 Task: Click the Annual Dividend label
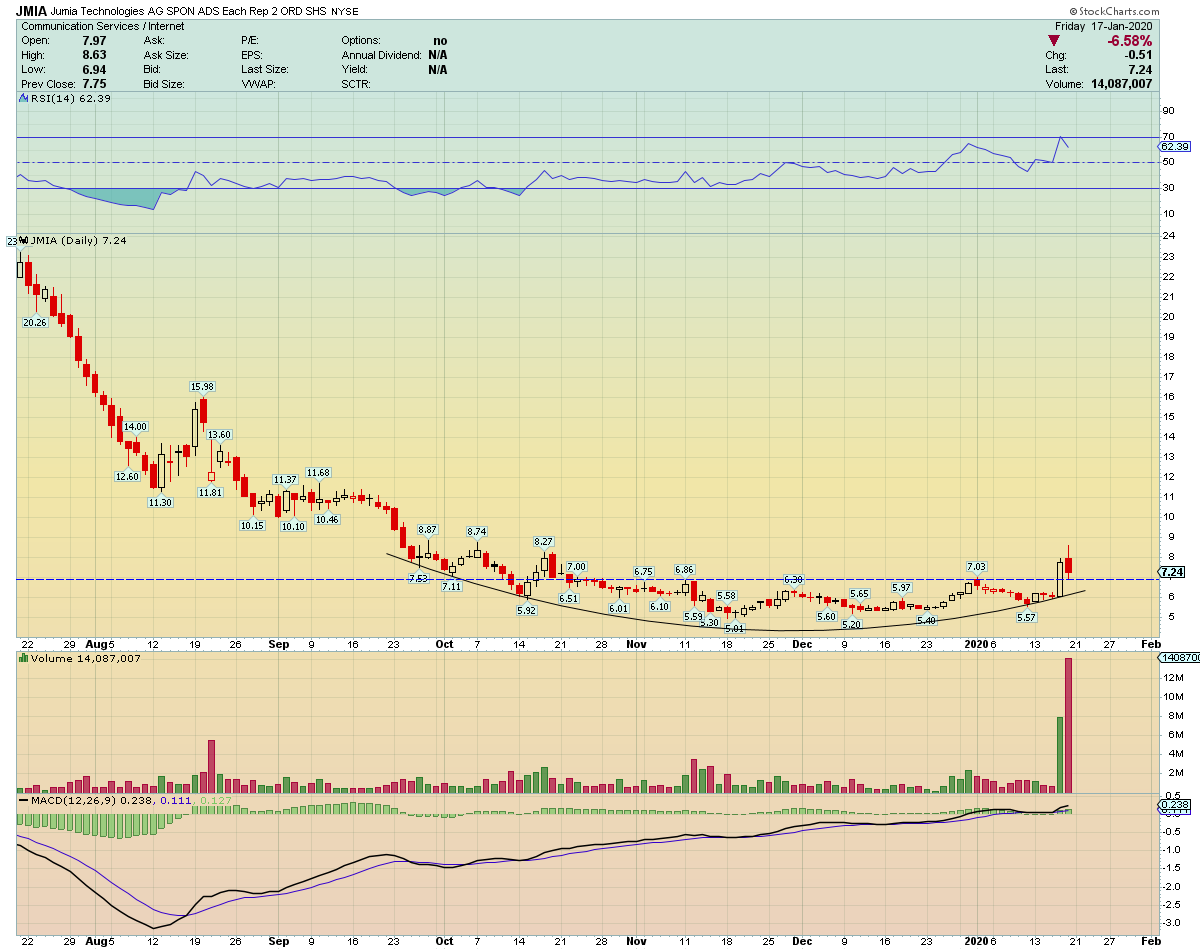pos(381,55)
